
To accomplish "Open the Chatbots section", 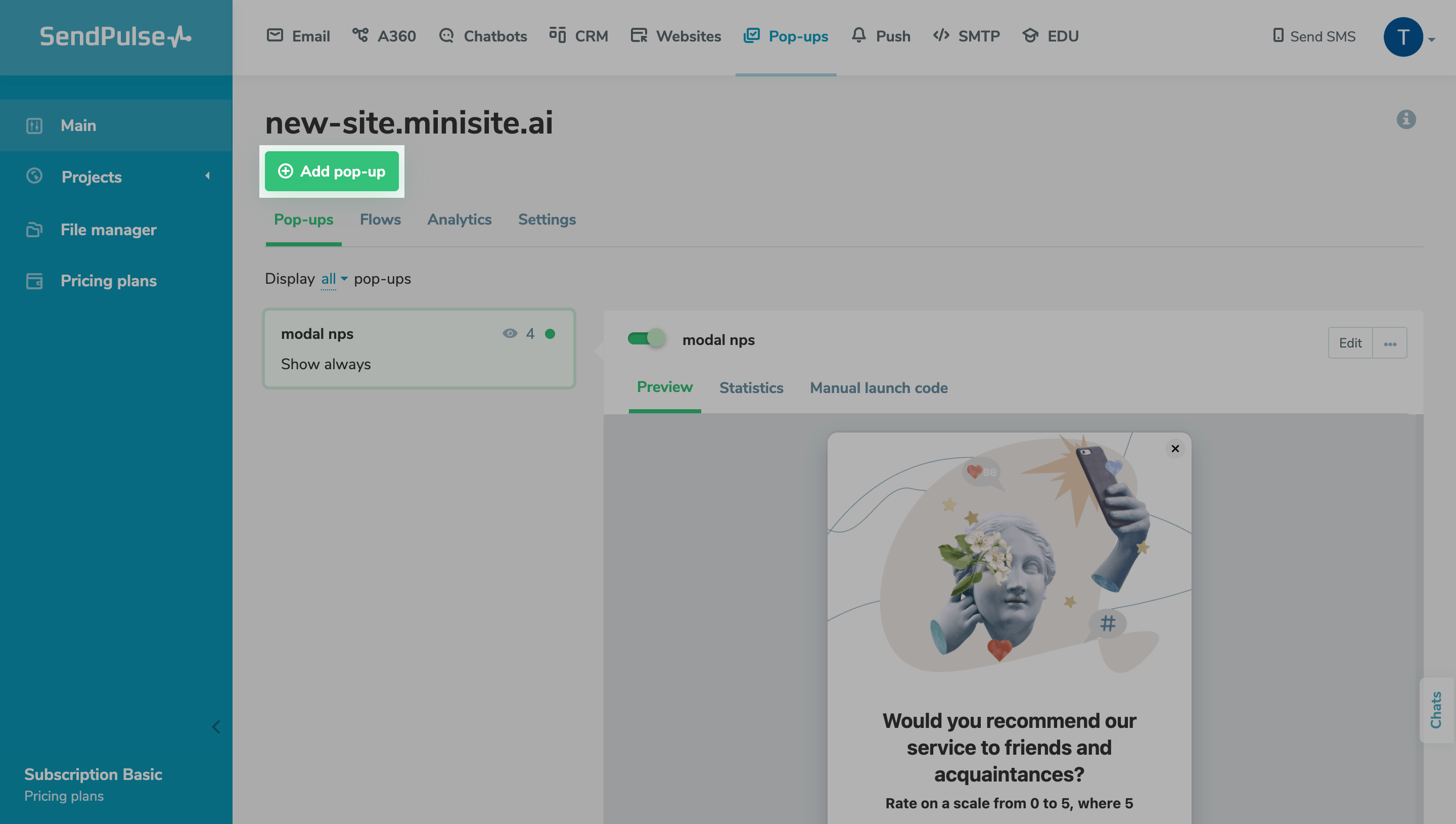I will tap(482, 35).
